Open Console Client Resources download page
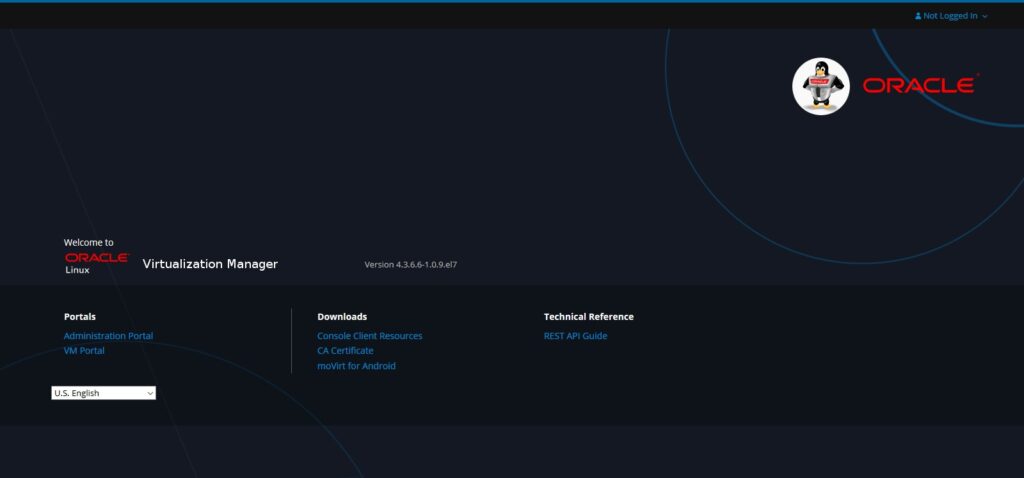 click(x=369, y=336)
